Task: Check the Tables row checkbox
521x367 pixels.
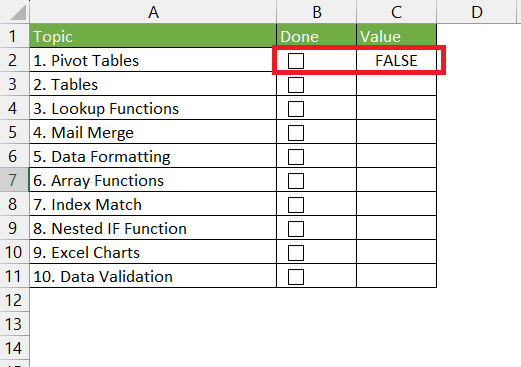Action: (296, 85)
